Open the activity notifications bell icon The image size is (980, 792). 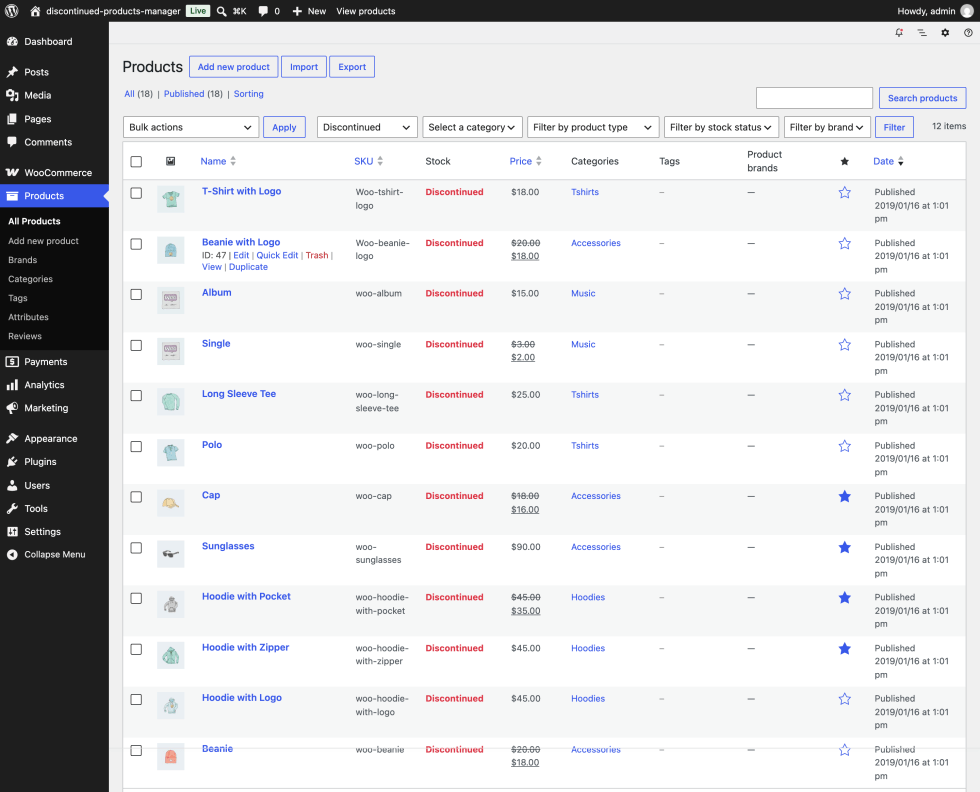[x=899, y=33]
